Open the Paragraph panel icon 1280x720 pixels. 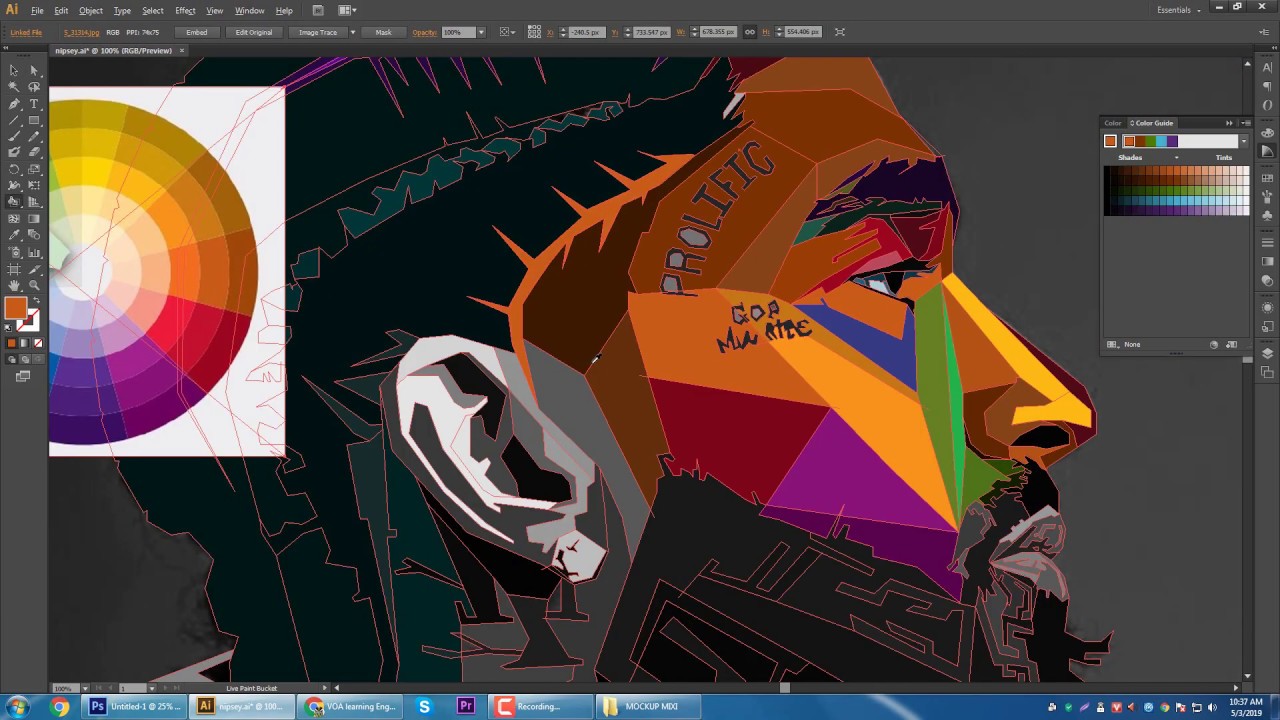coord(1267,87)
